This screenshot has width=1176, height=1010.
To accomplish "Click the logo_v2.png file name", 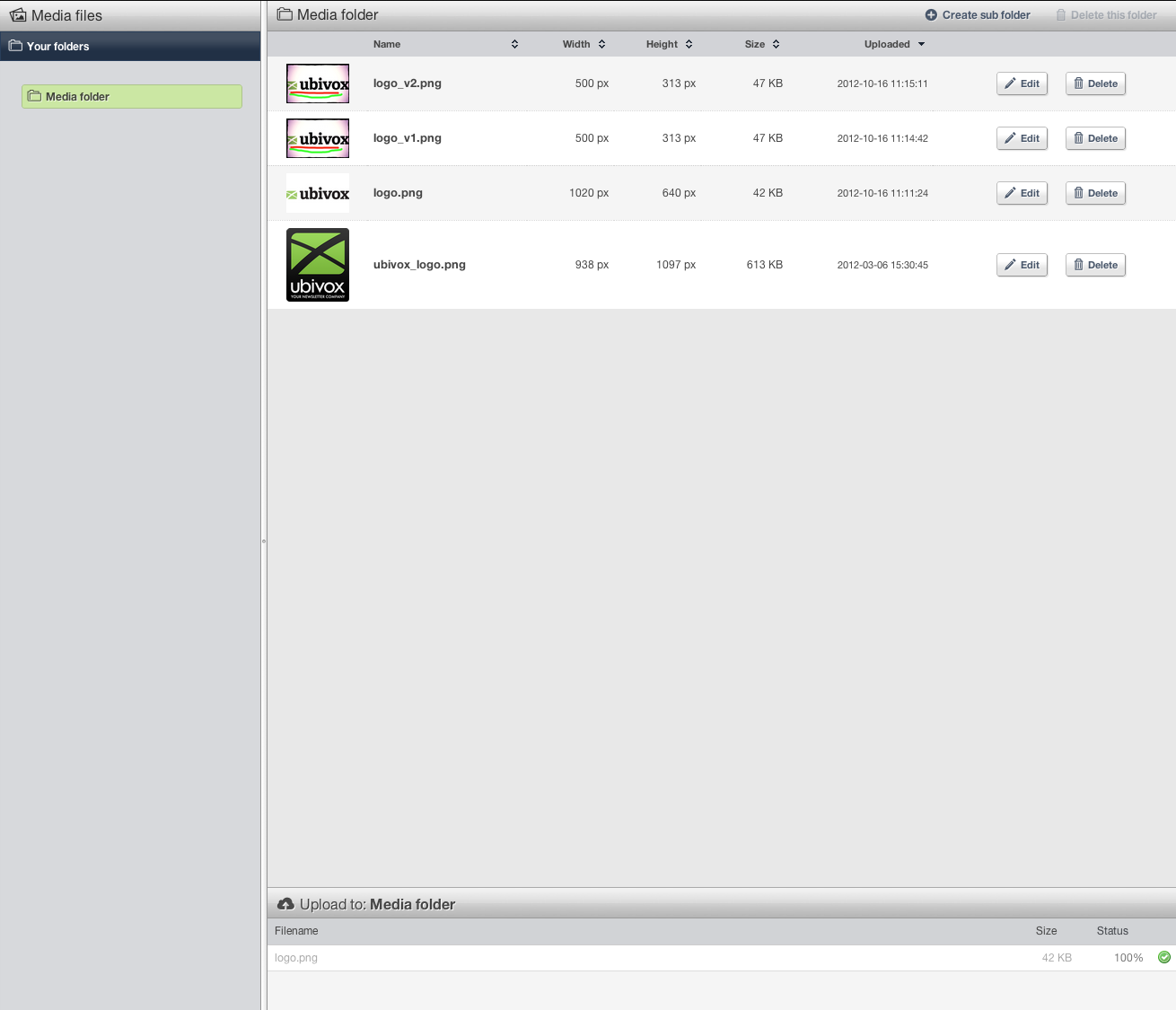I will [408, 83].
